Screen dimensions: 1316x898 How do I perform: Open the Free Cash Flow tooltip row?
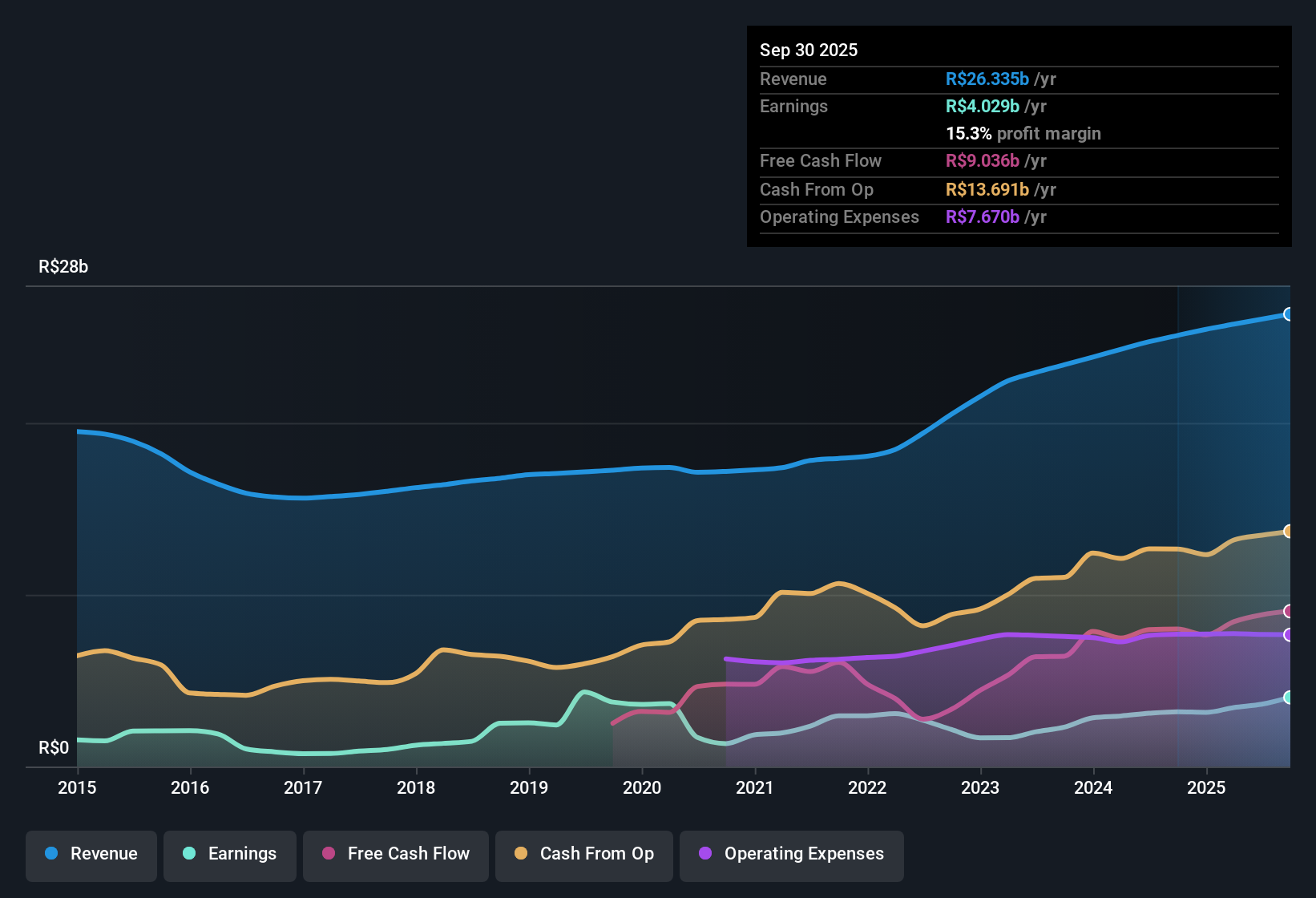click(x=821, y=160)
